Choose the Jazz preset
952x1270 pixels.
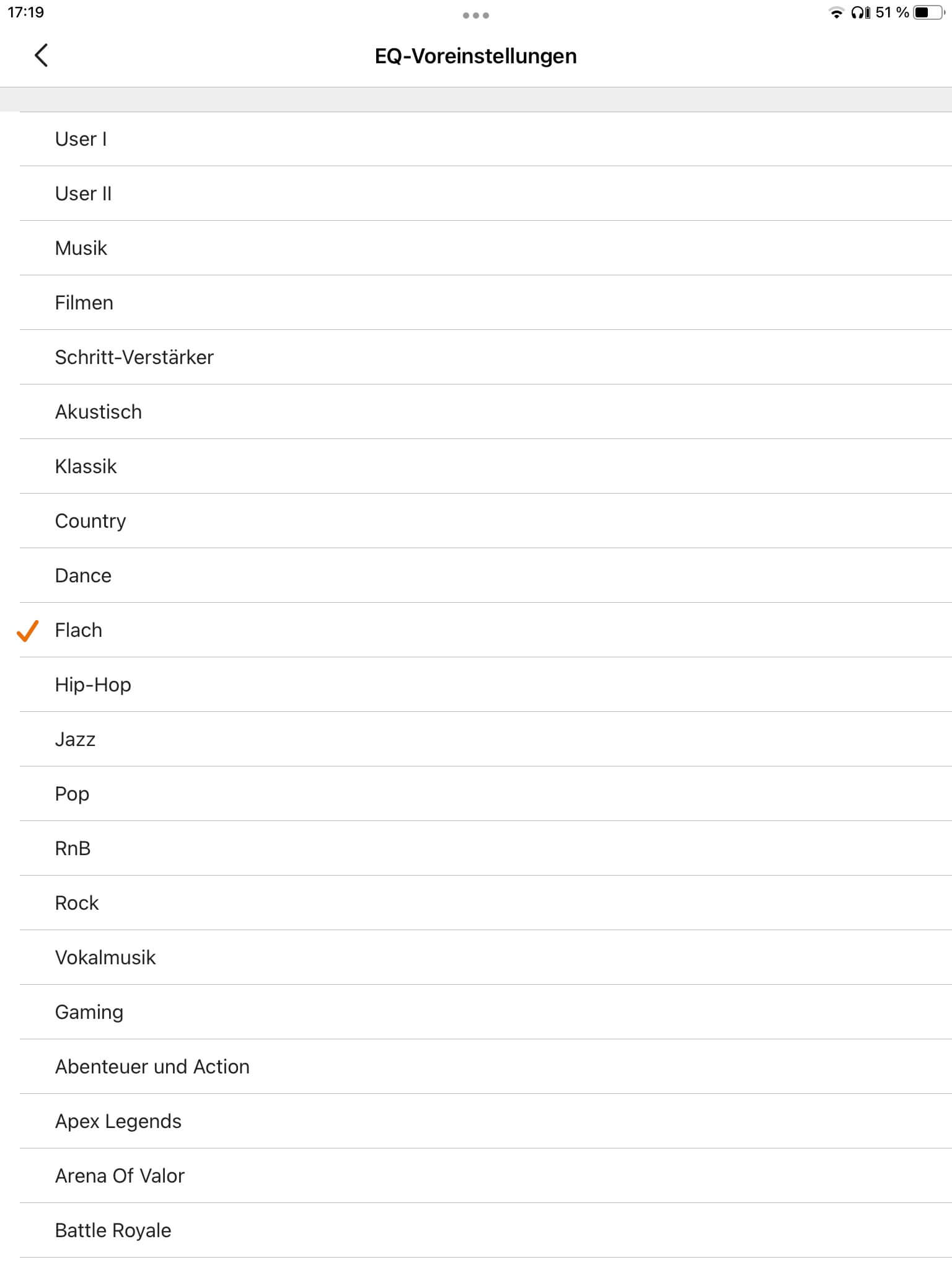point(76,740)
